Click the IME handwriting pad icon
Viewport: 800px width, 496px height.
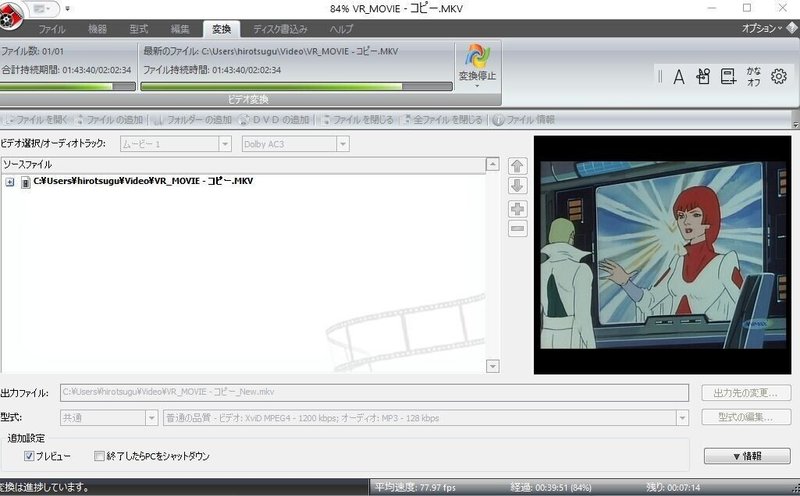pyautogui.click(x=703, y=77)
